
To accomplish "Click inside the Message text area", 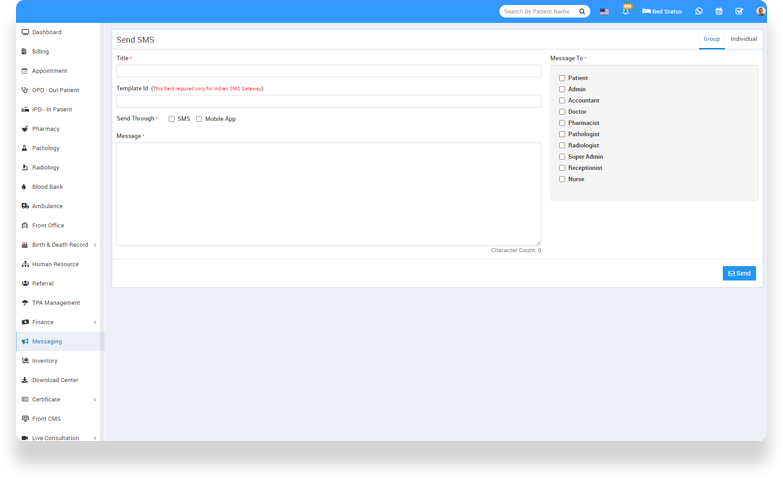I will pos(328,194).
